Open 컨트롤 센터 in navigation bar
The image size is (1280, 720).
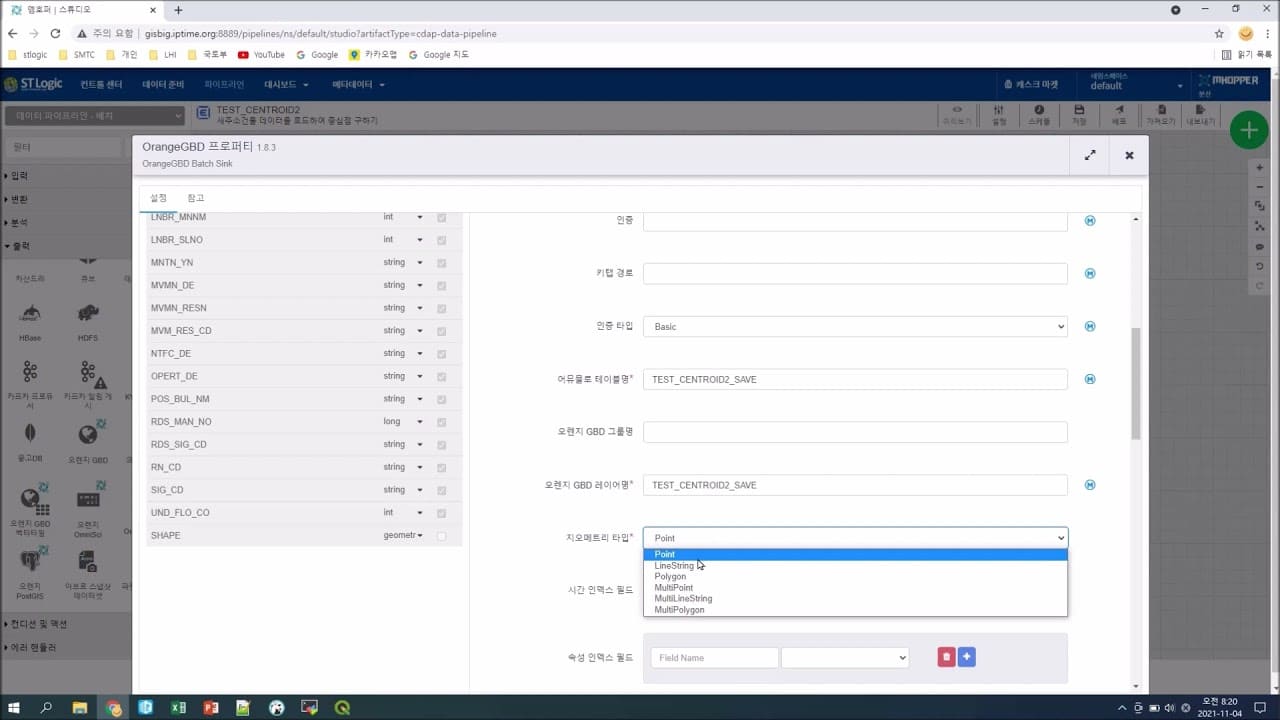pyautogui.click(x=101, y=85)
